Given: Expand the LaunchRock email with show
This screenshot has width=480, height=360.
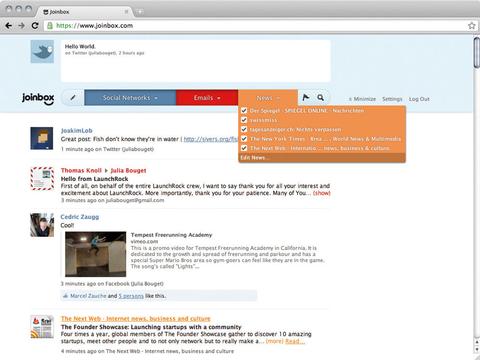Looking at the screenshot, I should pyautogui.click(x=322, y=193).
